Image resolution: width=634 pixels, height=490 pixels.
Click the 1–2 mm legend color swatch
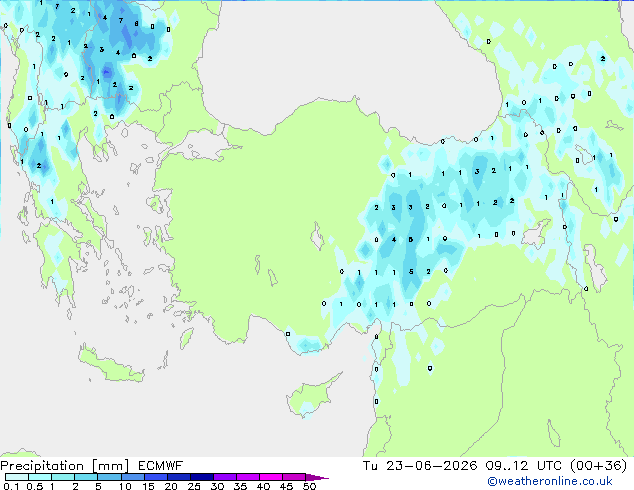point(63,477)
